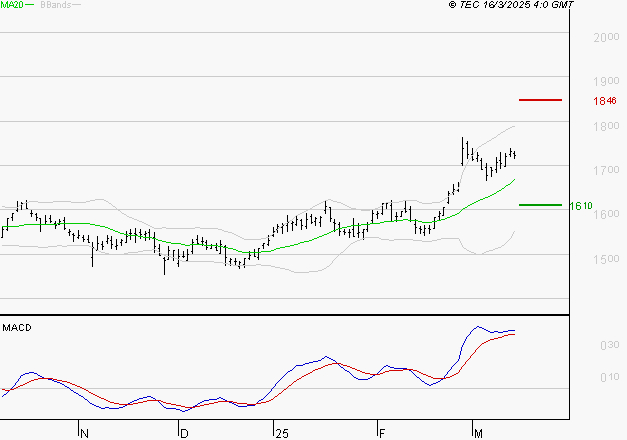
Task: Select the M month marker on timeline
Action: (x=478, y=433)
